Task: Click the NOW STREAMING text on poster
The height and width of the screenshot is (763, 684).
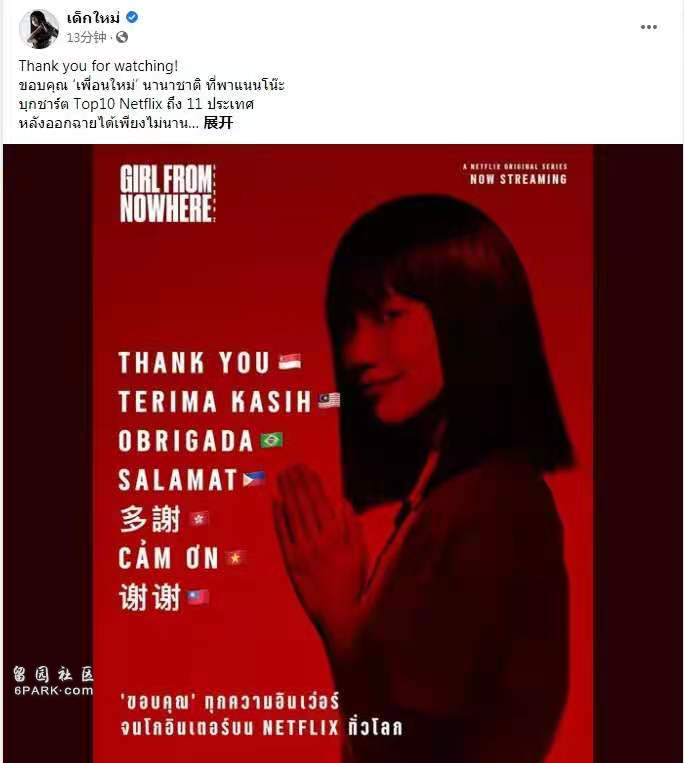Action: click(x=519, y=179)
